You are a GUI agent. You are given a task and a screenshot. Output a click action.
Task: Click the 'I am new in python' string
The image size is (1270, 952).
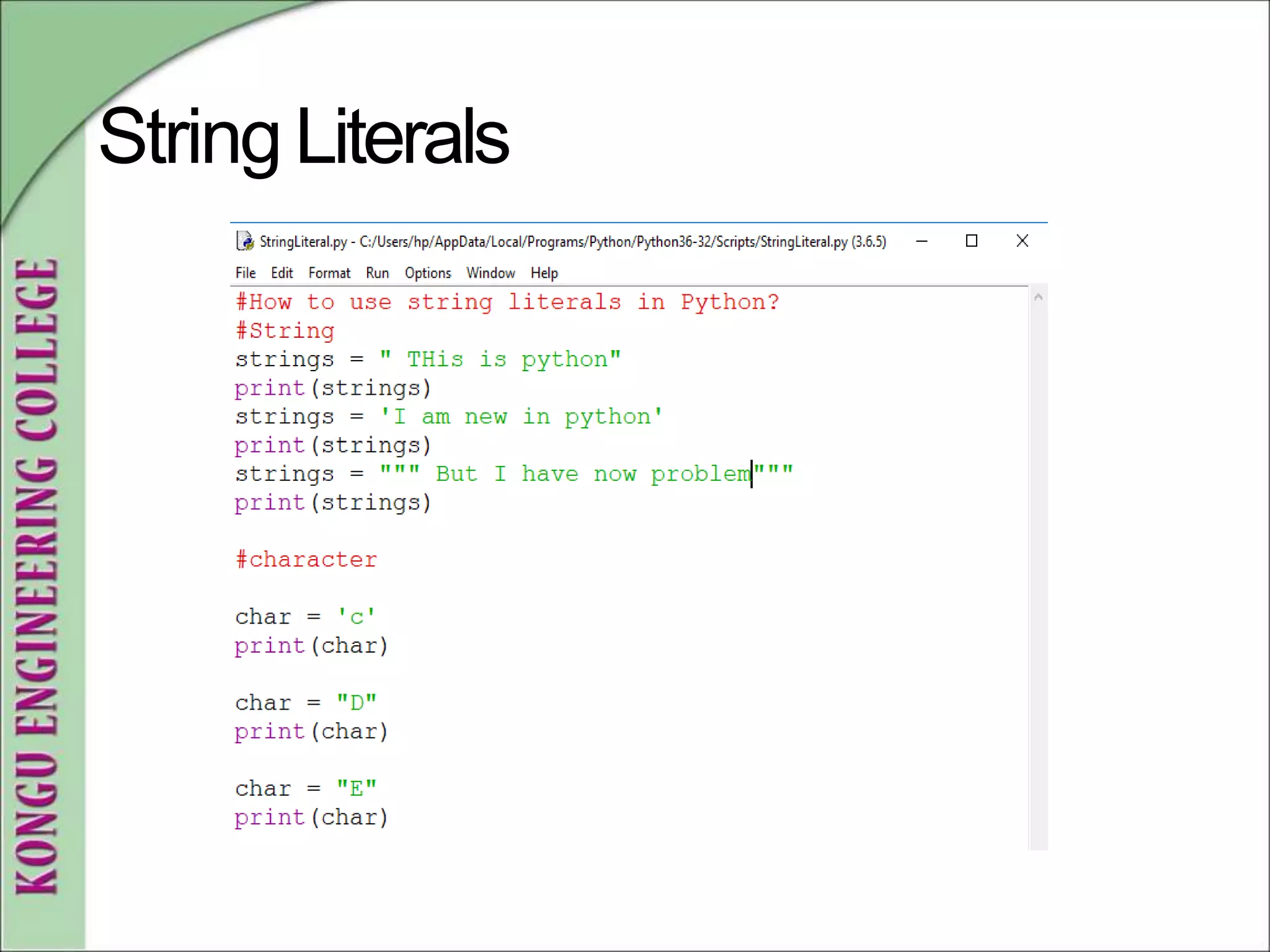521,417
